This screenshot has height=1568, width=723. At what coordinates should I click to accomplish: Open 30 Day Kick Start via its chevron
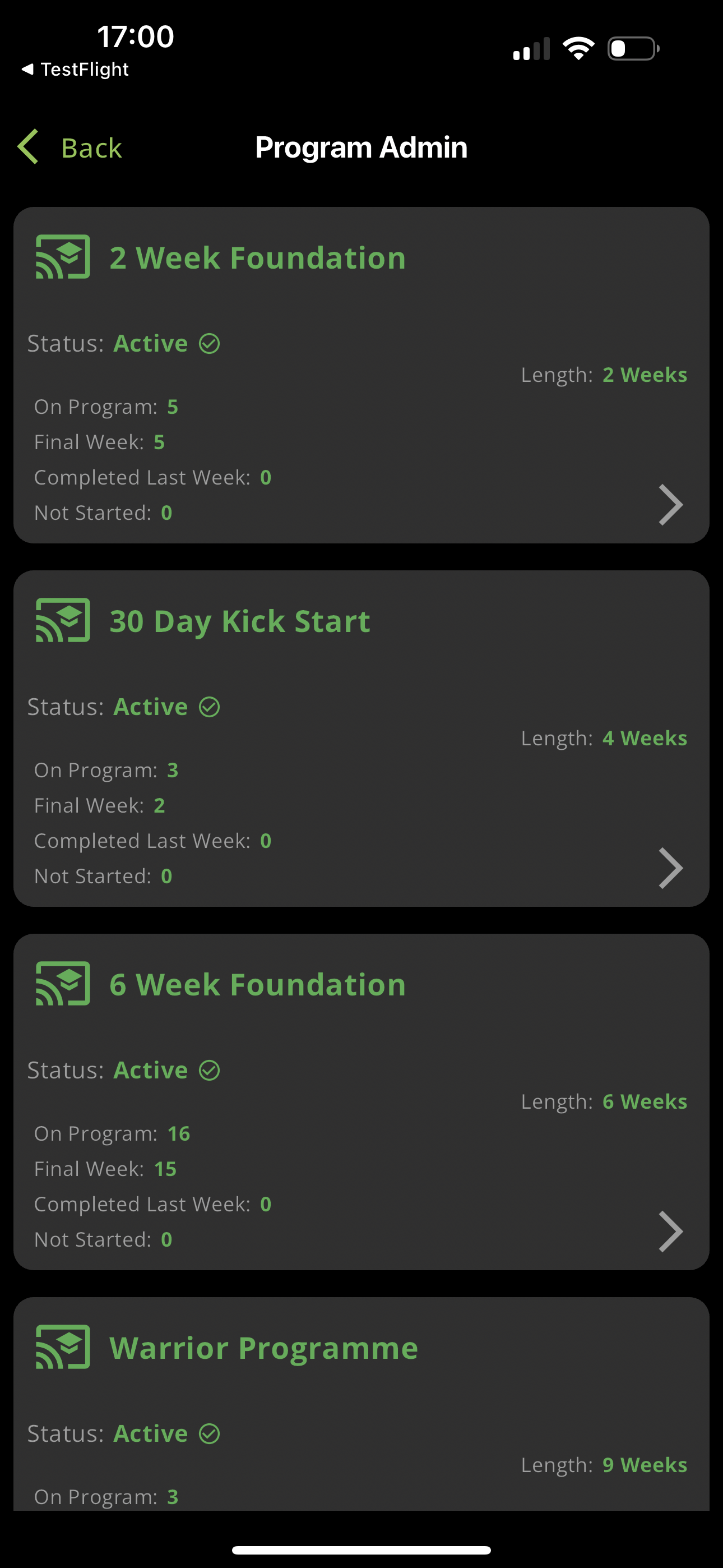tap(671, 868)
